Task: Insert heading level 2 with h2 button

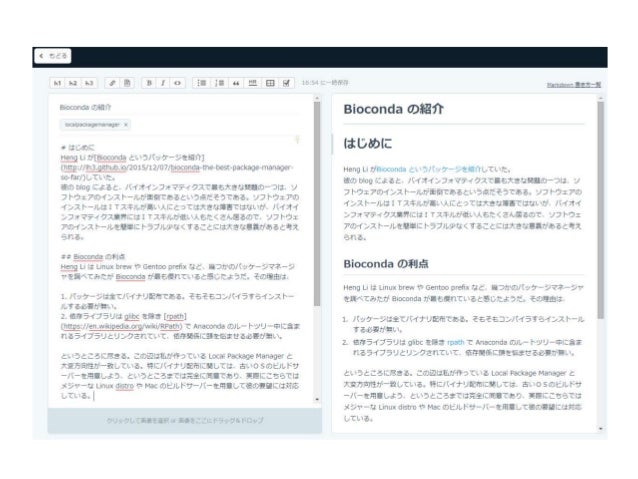Action: tap(73, 83)
